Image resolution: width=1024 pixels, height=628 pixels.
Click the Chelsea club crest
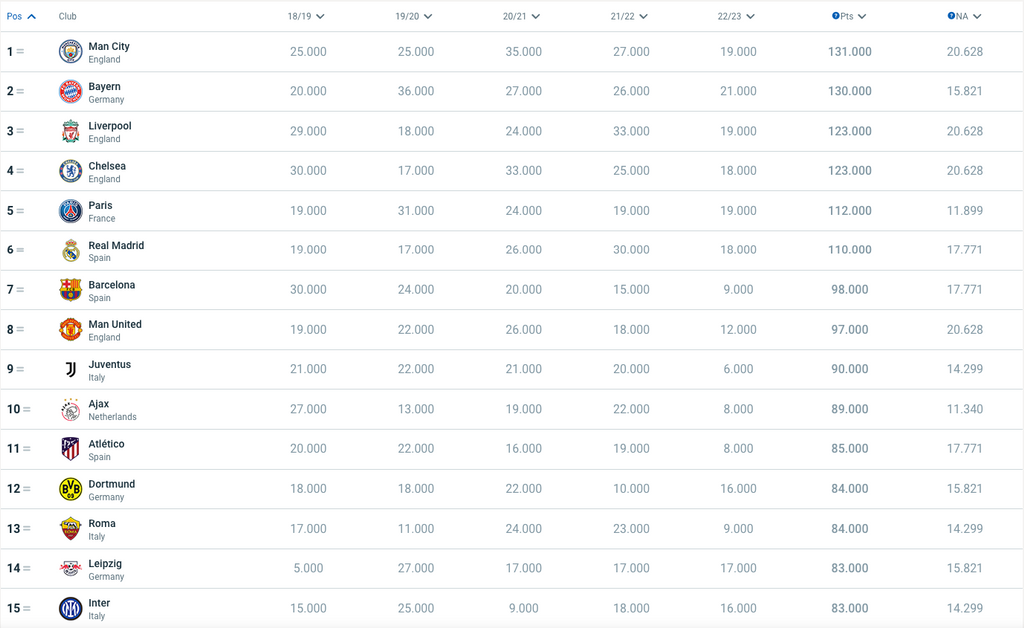70,171
